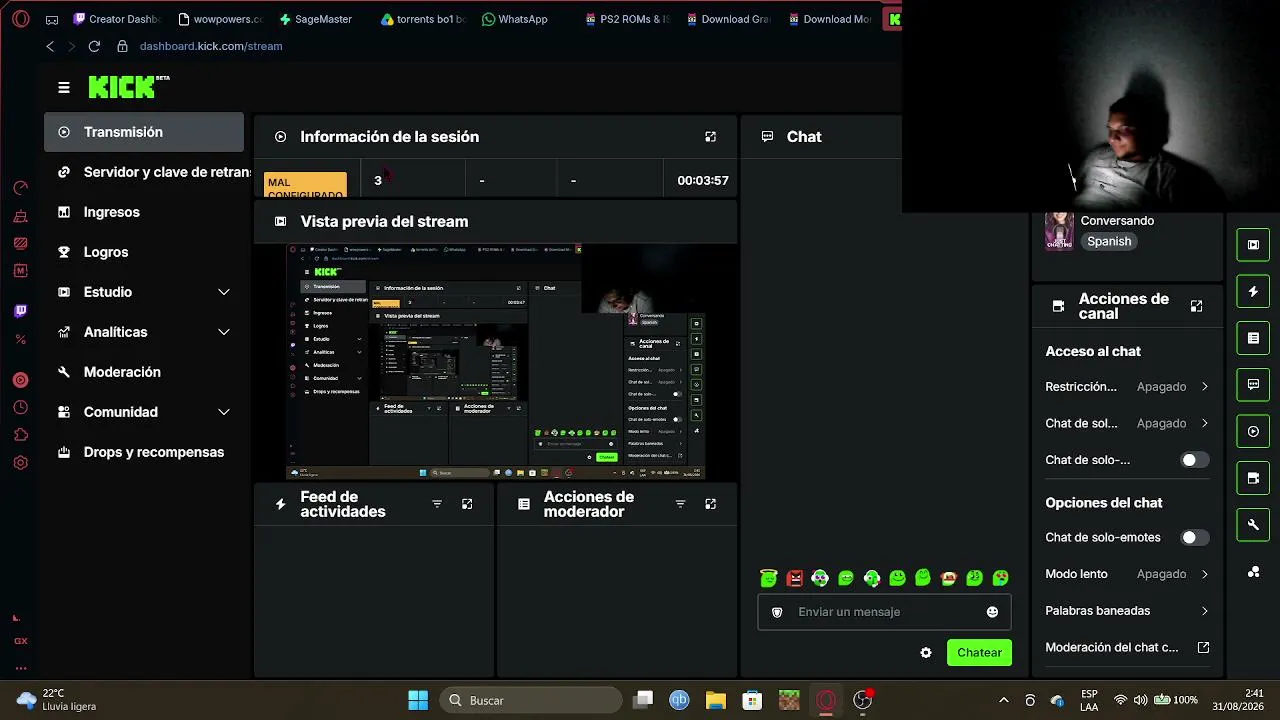The height and width of the screenshot is (720, 1280).
Task: Pop out the Información de la sesión panel
Action: click(711, 137)
